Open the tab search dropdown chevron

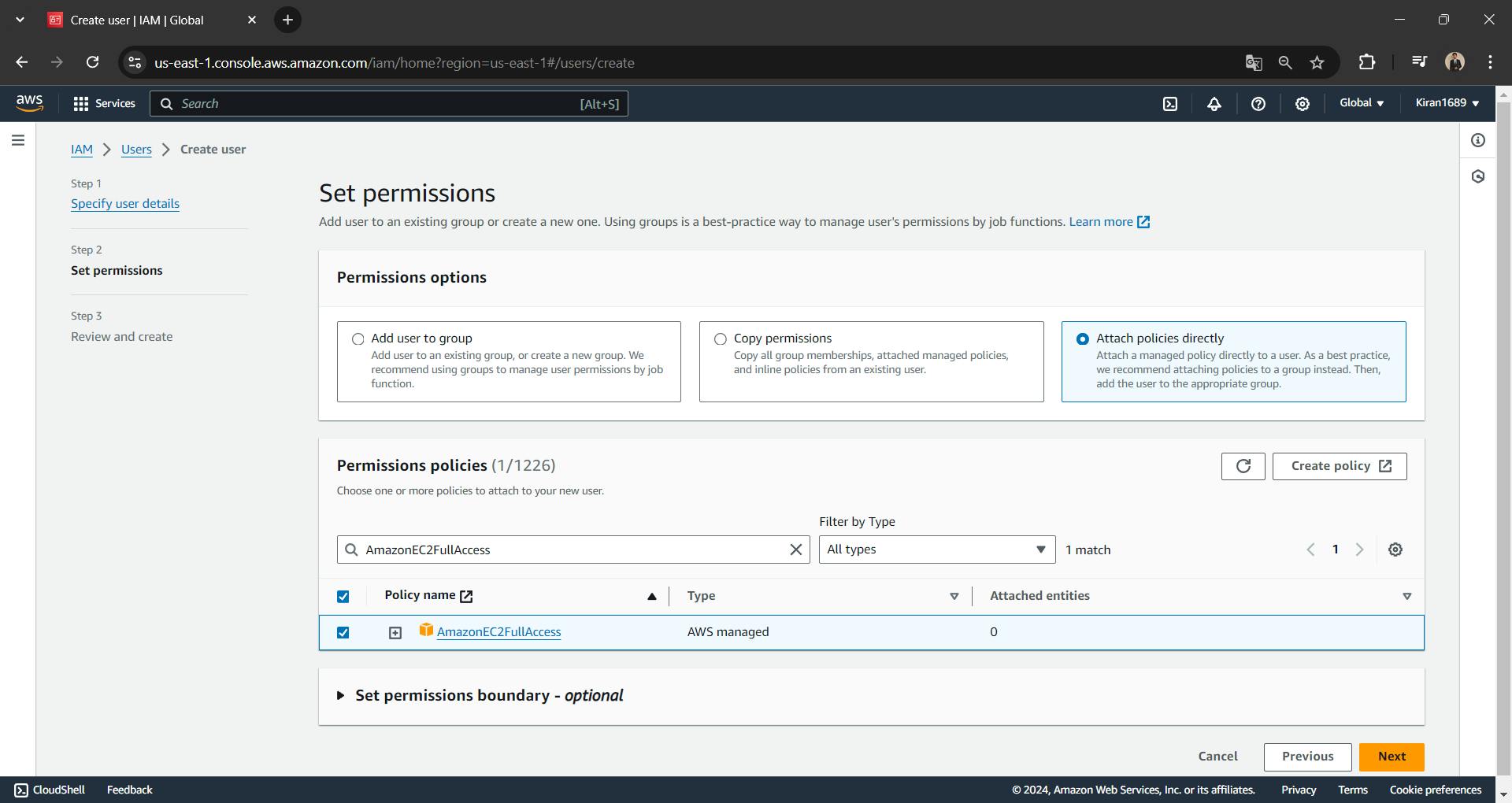click(20, 20)
